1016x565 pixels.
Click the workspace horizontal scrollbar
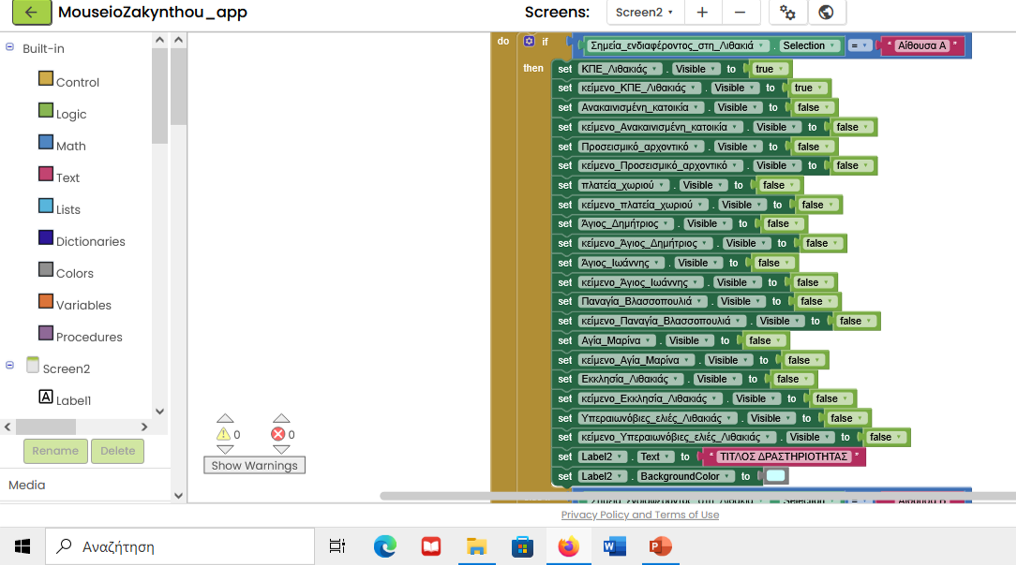tap(697, 496)
